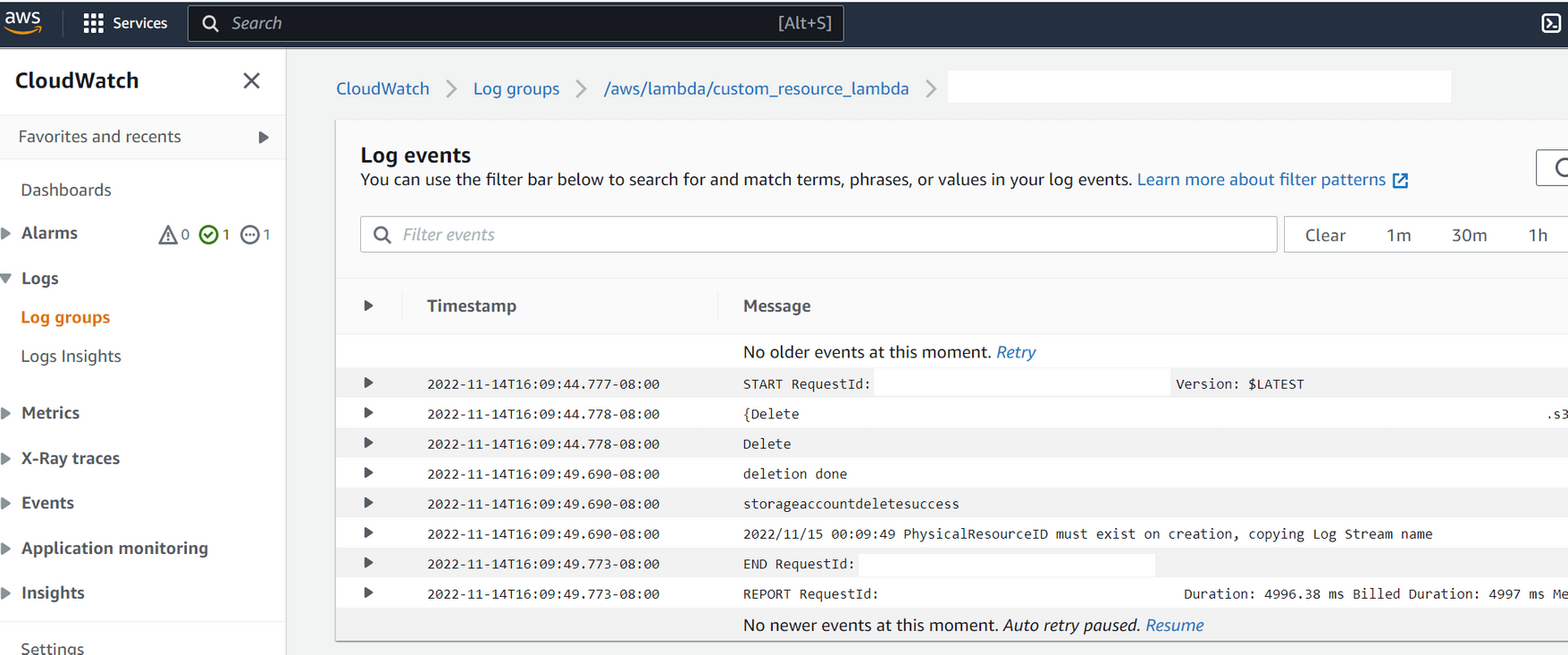Click 'storageaccountdeletesuccess' message text
Image resolution: width=1568 pixels, height=655 pixels.
coord(851,504)
